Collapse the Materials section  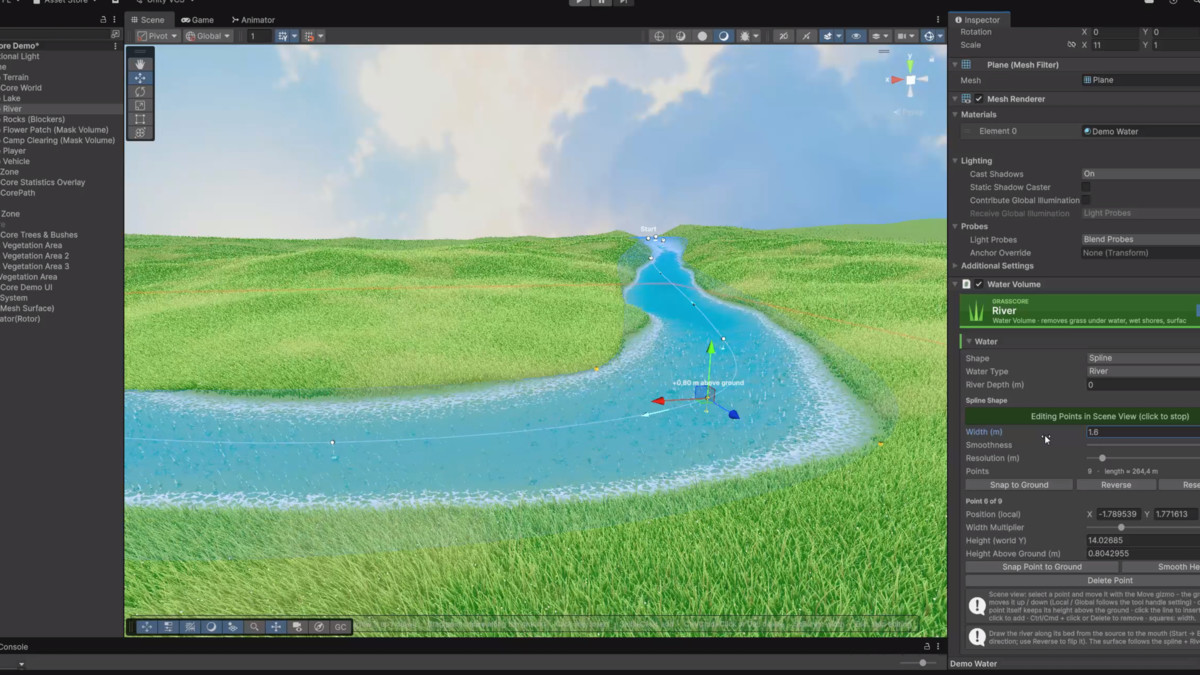click(x=955, y=115)
